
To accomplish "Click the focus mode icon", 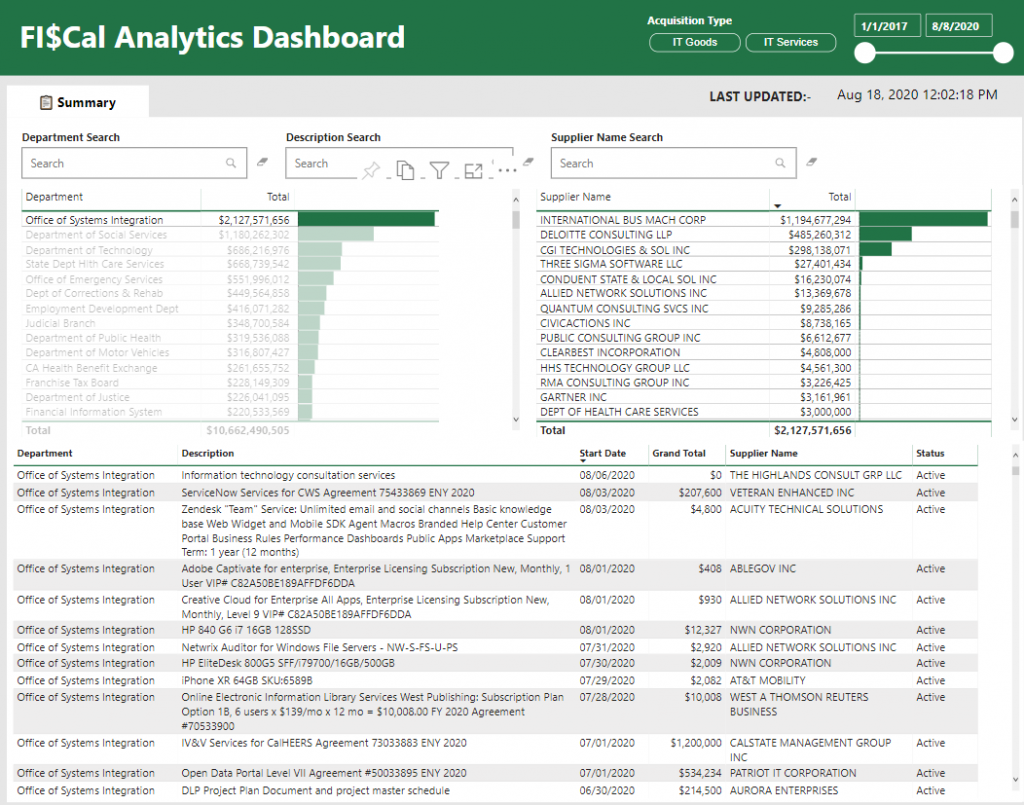I will click(x=473, y=171).
